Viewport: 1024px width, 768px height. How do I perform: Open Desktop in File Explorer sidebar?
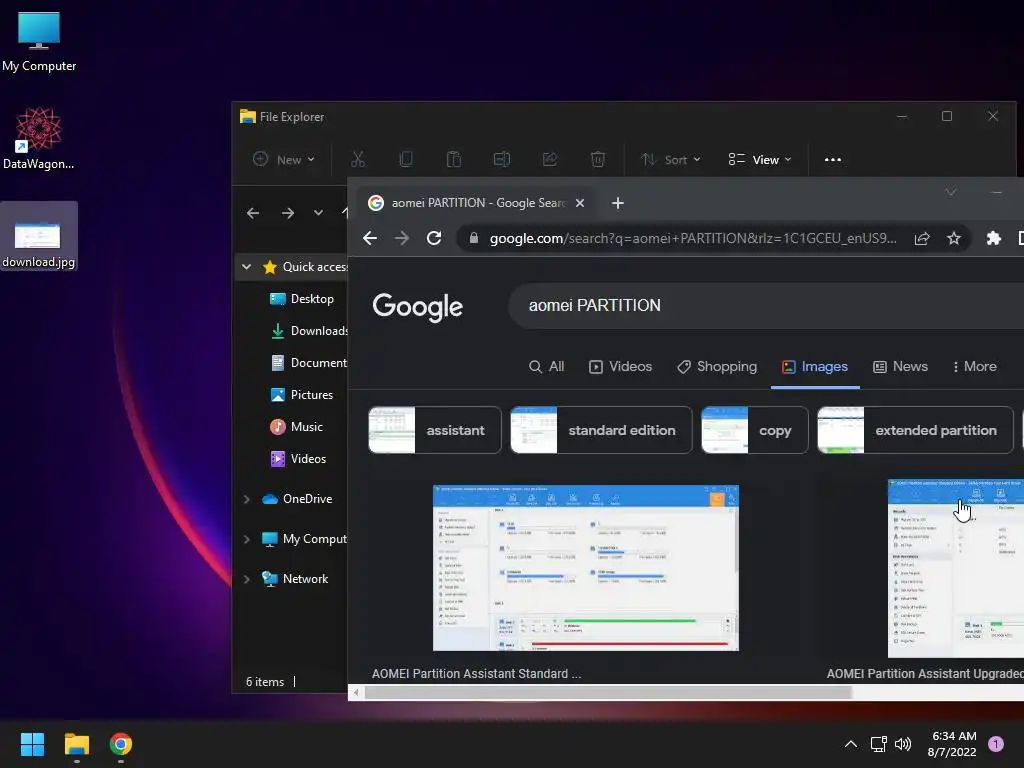pyautogui.click(x=302, y=298)
